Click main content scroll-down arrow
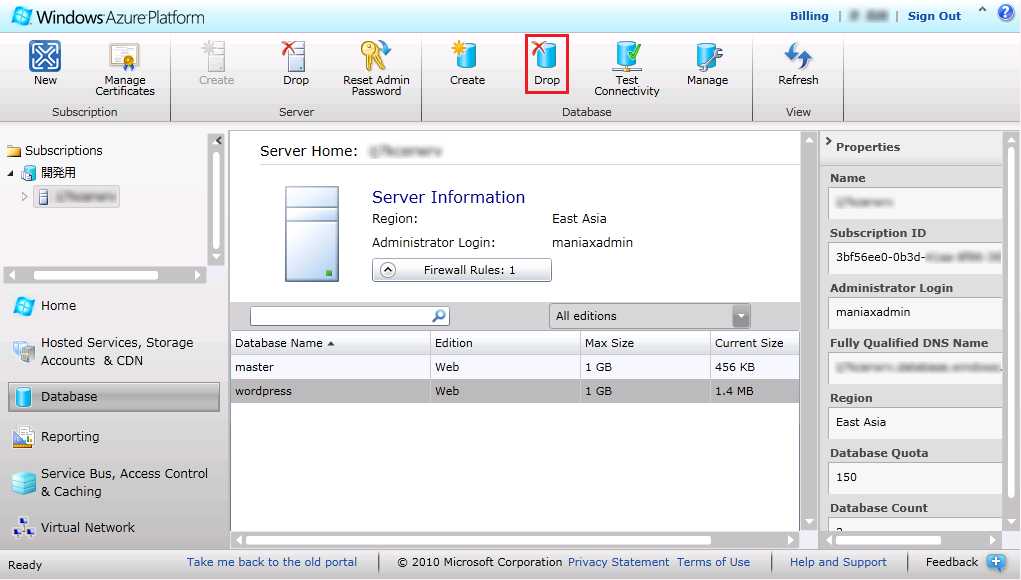The image size is (1021, 580). click(x=809, y=521)
